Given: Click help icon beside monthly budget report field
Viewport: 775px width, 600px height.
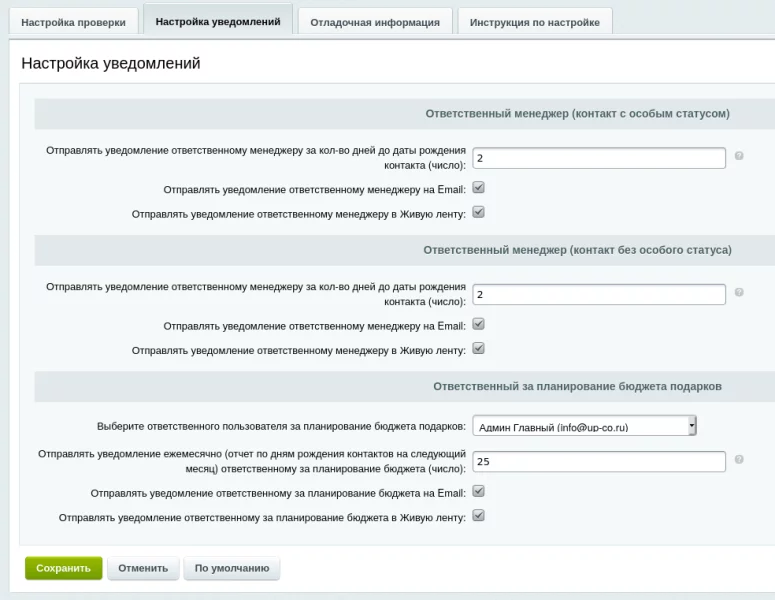Looking at the screenshot, I should click(x=739, y=460).
